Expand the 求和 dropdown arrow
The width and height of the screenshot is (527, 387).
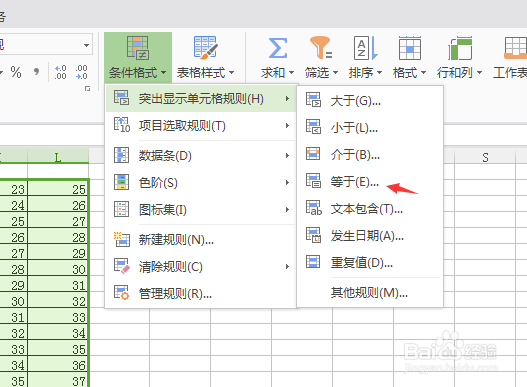pos(291,72)
